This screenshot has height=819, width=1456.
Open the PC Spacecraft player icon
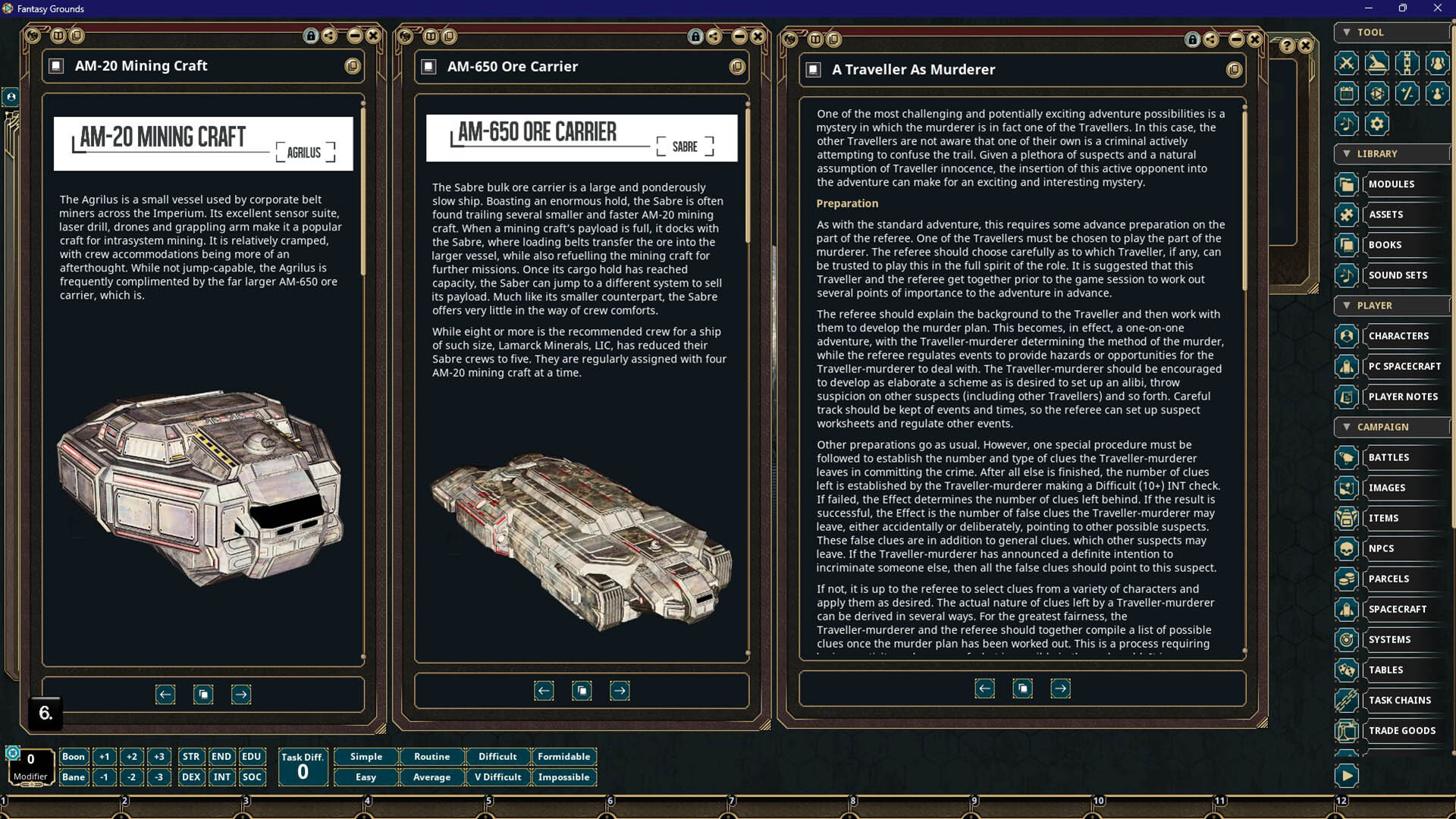1346,366
